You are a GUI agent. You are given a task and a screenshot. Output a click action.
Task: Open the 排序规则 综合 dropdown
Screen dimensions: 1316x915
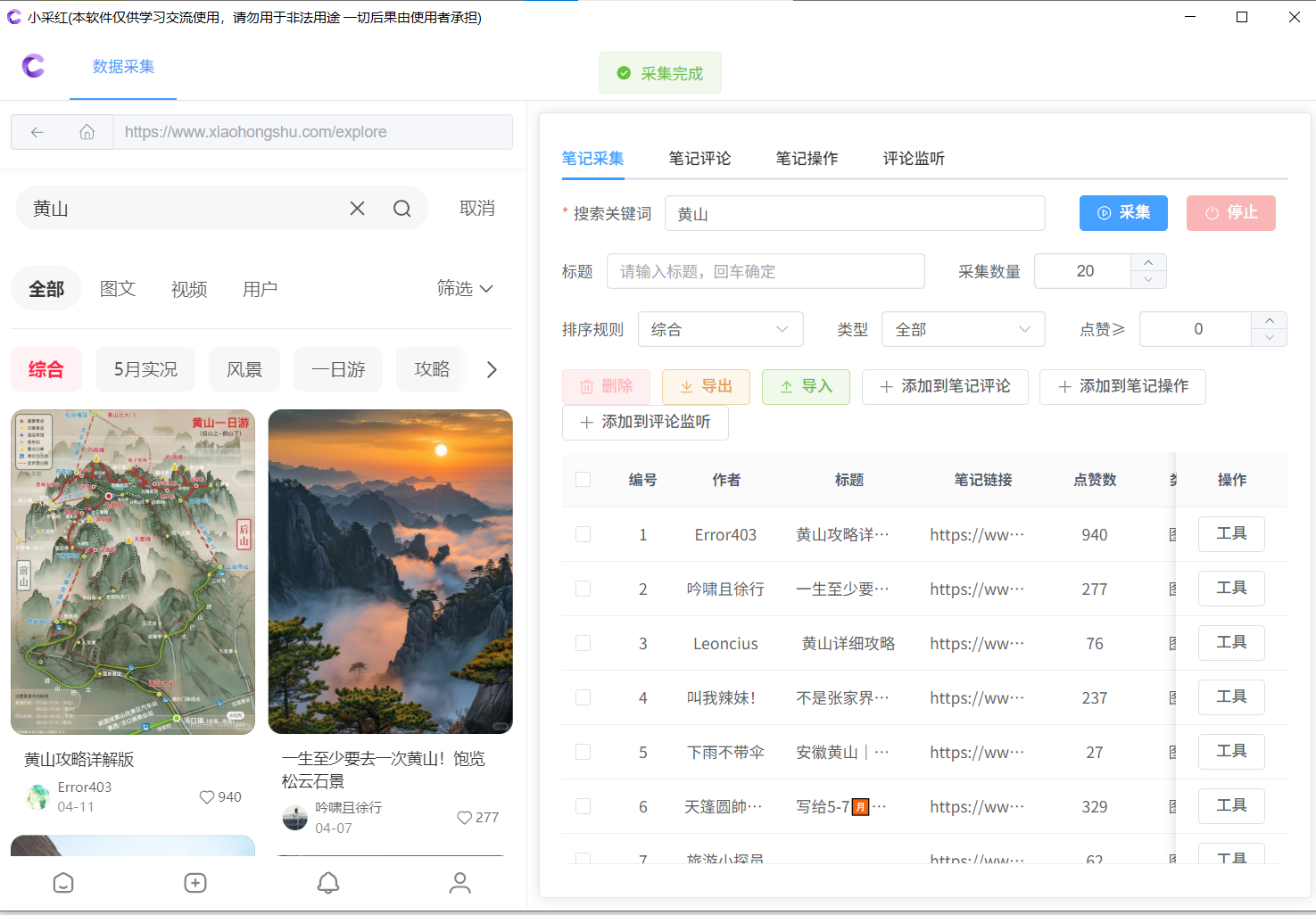[720, 329]
